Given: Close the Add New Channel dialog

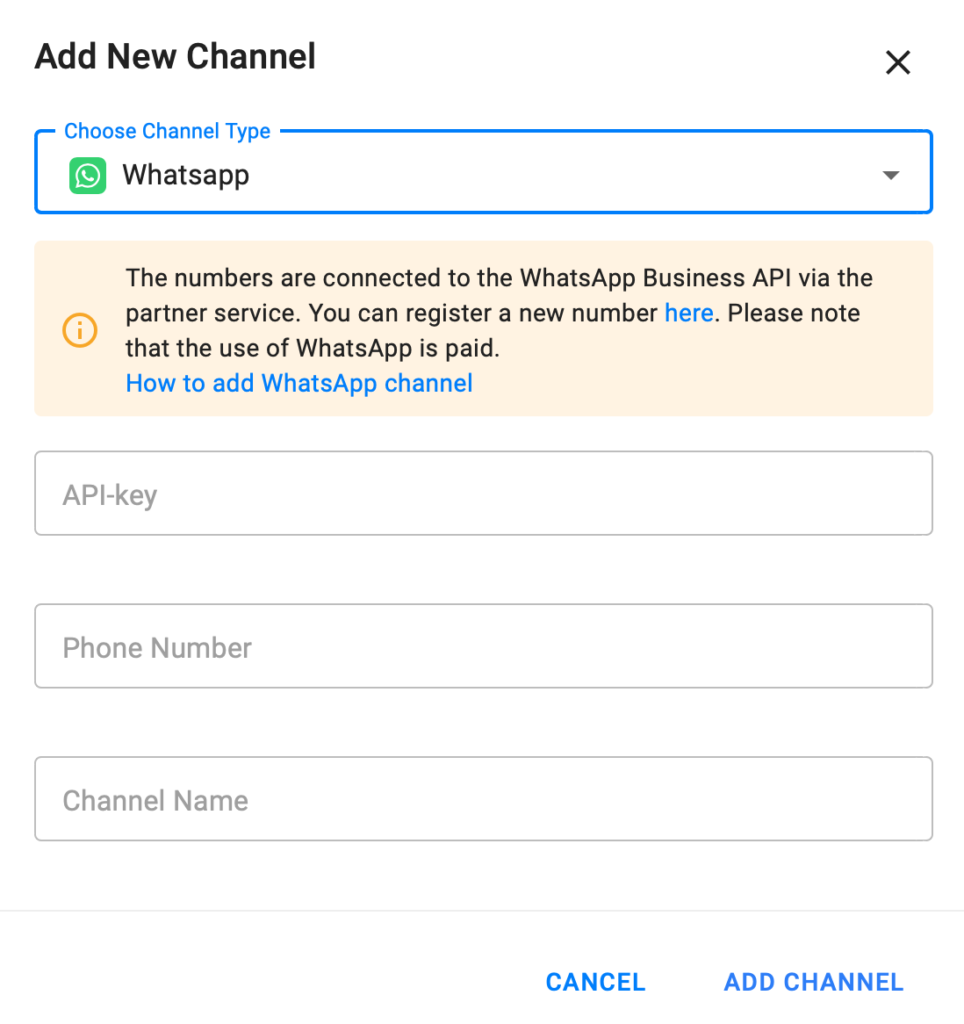Looking at the screenshot, I should (x=897, y=63).
